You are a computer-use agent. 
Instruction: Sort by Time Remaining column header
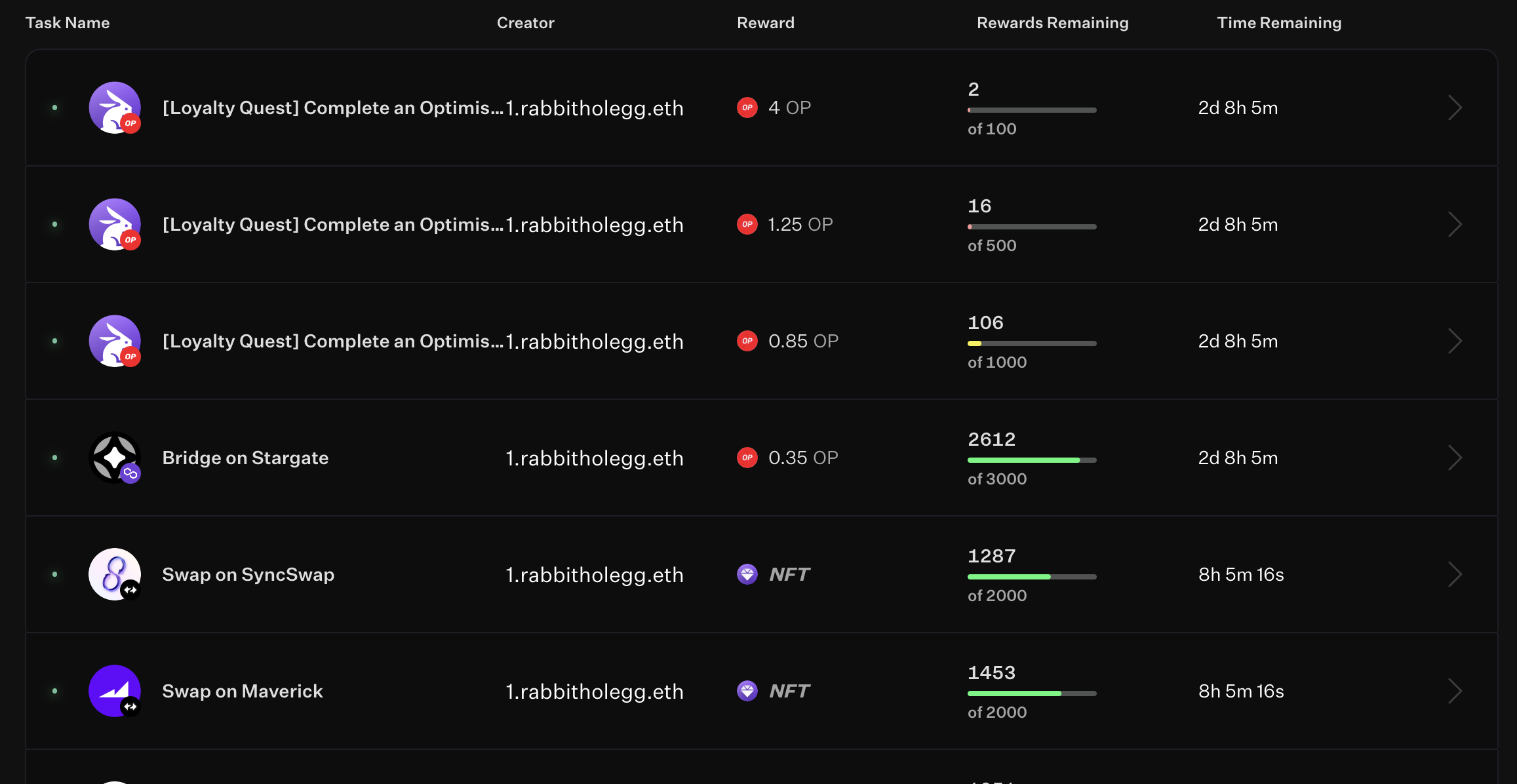1279,23
